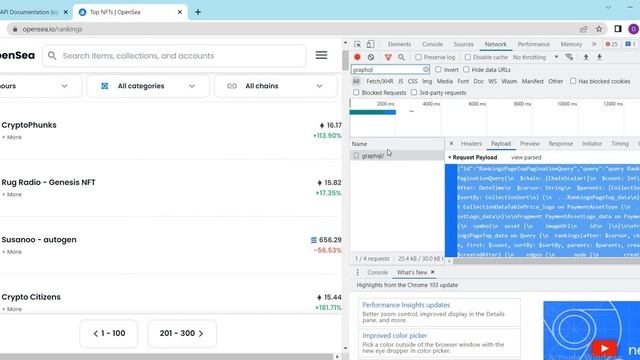Click the view parsed link

(x=526, y=158)
